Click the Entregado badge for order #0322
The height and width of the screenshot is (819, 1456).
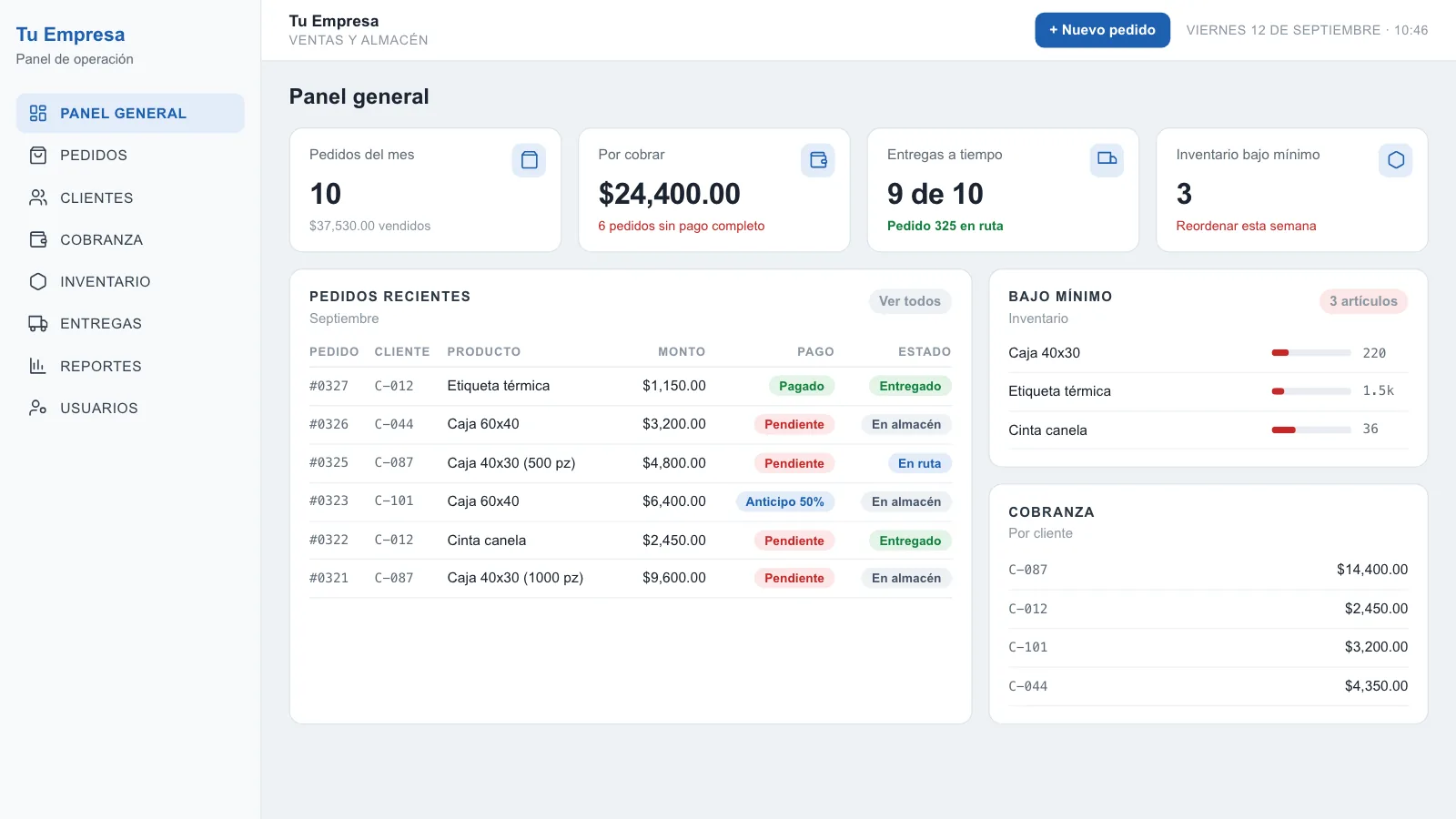pos(910,541)
